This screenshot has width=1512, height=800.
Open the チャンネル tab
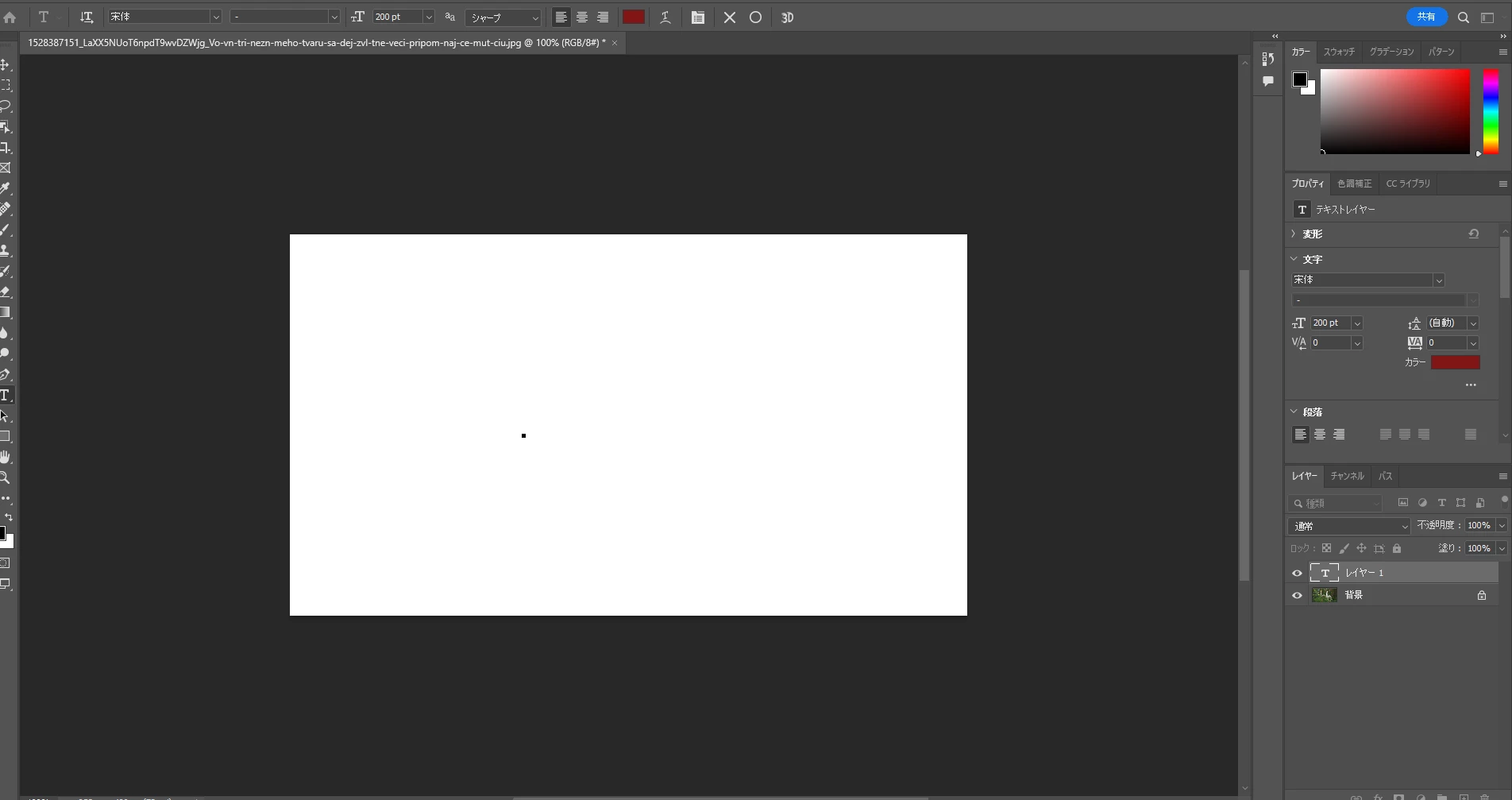point(1347,476)
